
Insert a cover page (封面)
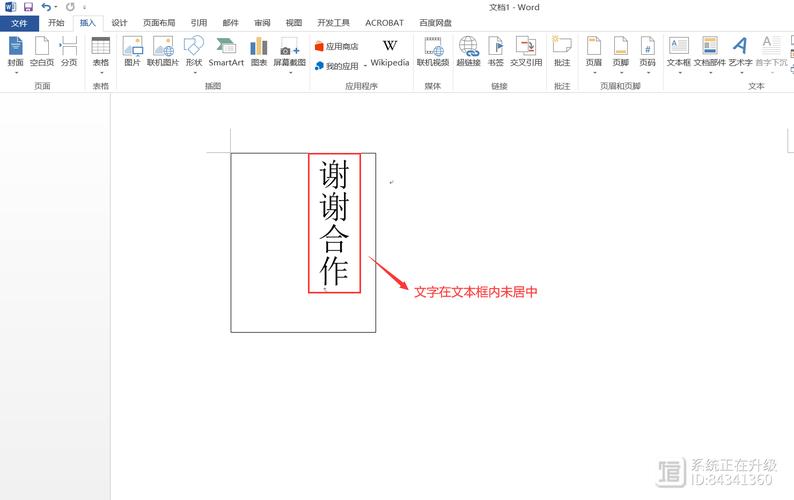pos(16,52)
